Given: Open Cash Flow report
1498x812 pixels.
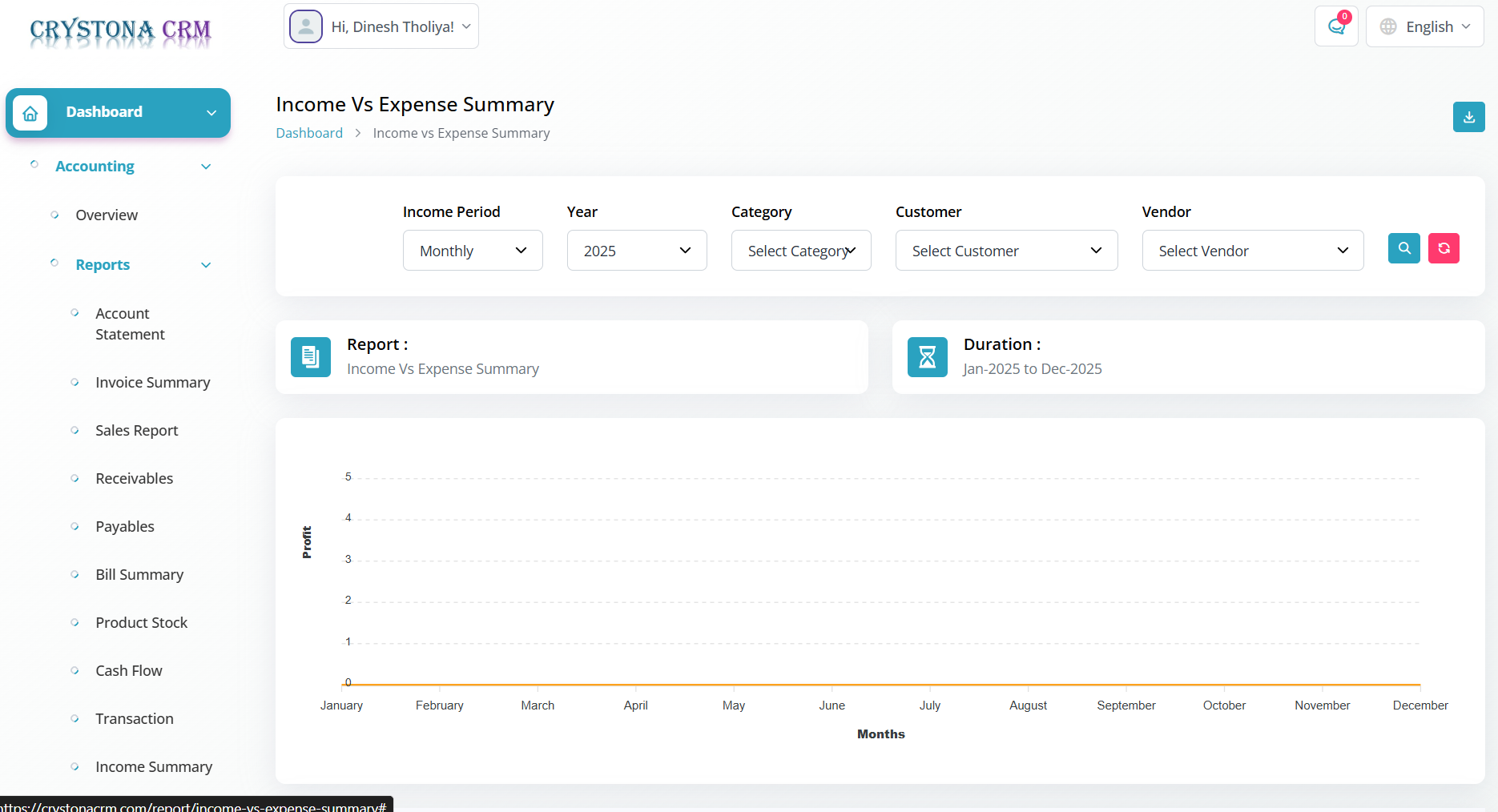Looking at the screenshot, I should 128,671.
